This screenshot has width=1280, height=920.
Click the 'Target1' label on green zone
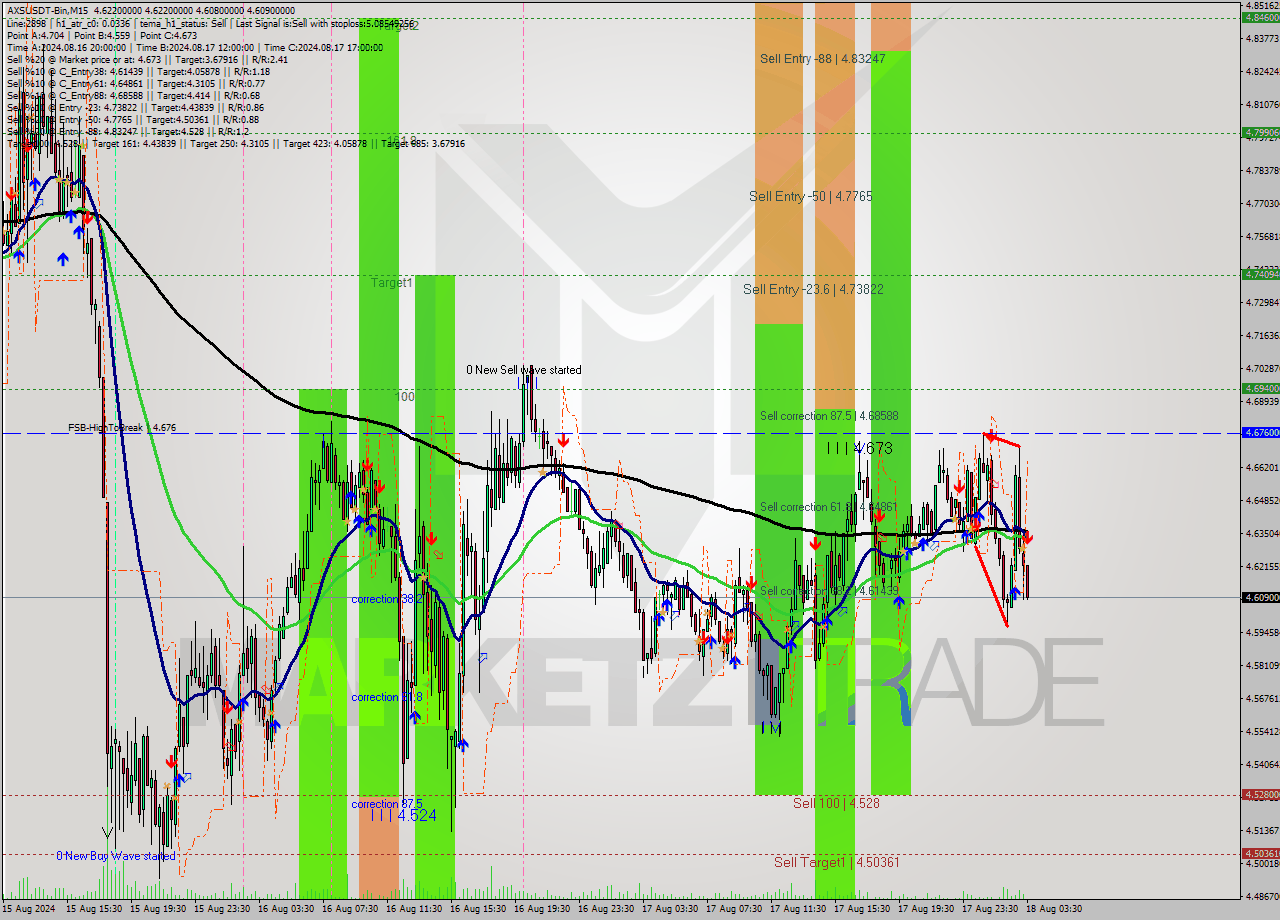(392, 283)
